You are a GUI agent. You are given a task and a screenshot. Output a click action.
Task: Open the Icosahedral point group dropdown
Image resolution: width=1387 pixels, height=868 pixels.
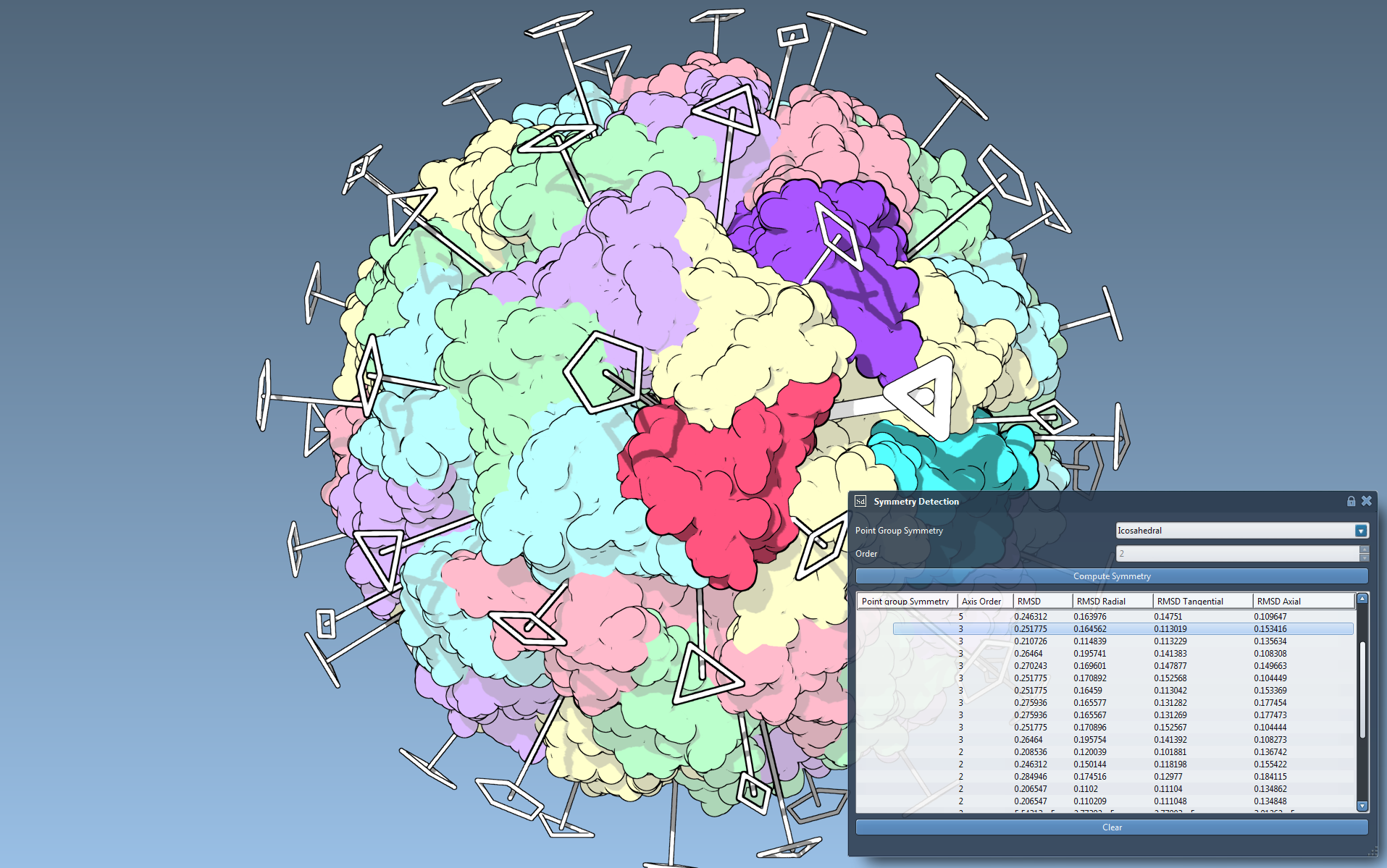(1361, 531)
